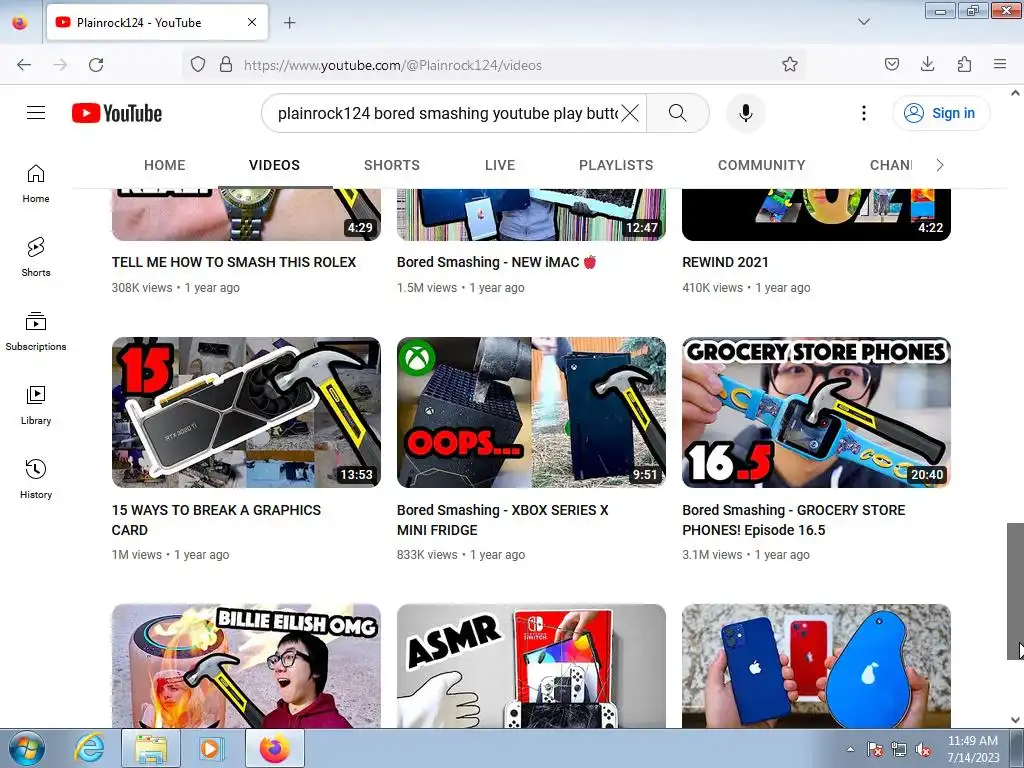Open Bored Smashing - NEW iMAC video title
Image resolution: width=1024 pixels, height=768 pixels.
tap(497, 262)
